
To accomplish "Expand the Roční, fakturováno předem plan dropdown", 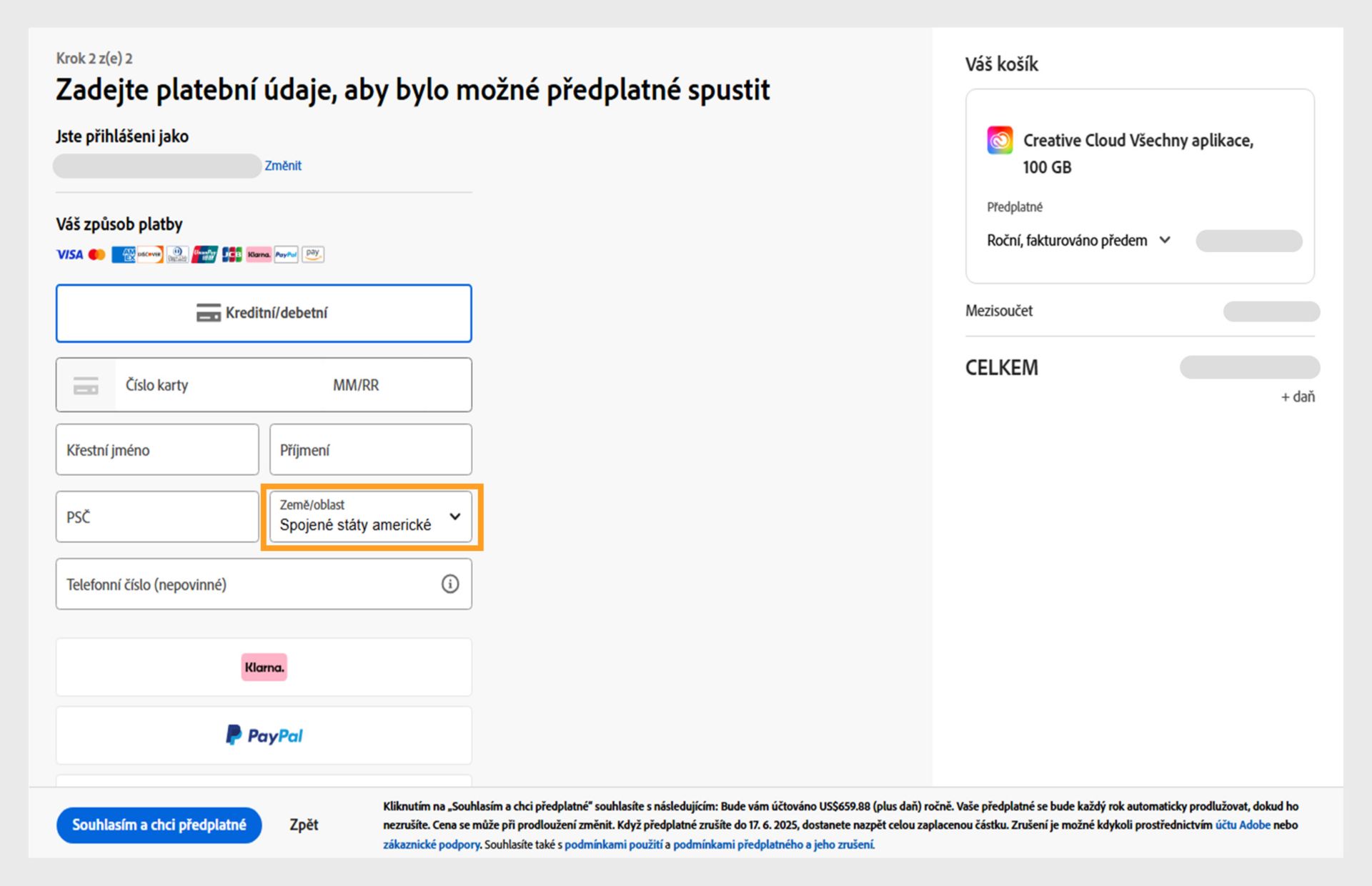I will click(1079, 241).
